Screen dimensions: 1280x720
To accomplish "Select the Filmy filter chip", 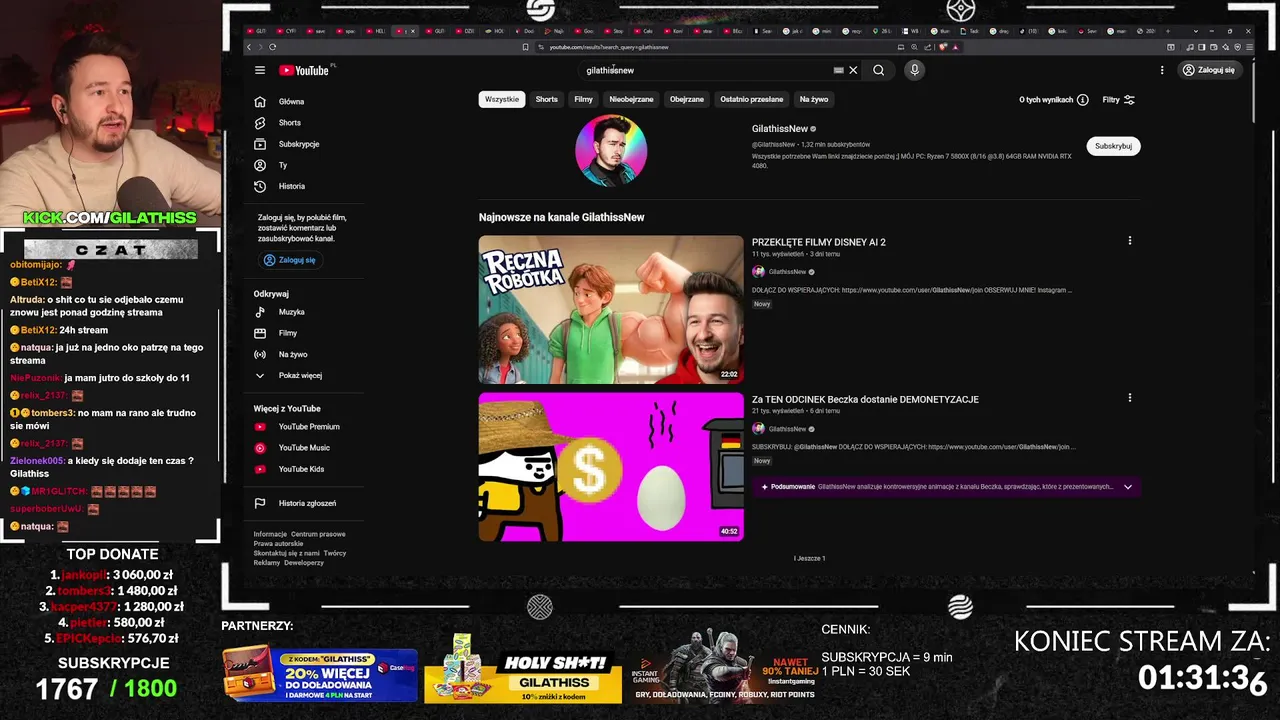I will (x=584, y=99).
